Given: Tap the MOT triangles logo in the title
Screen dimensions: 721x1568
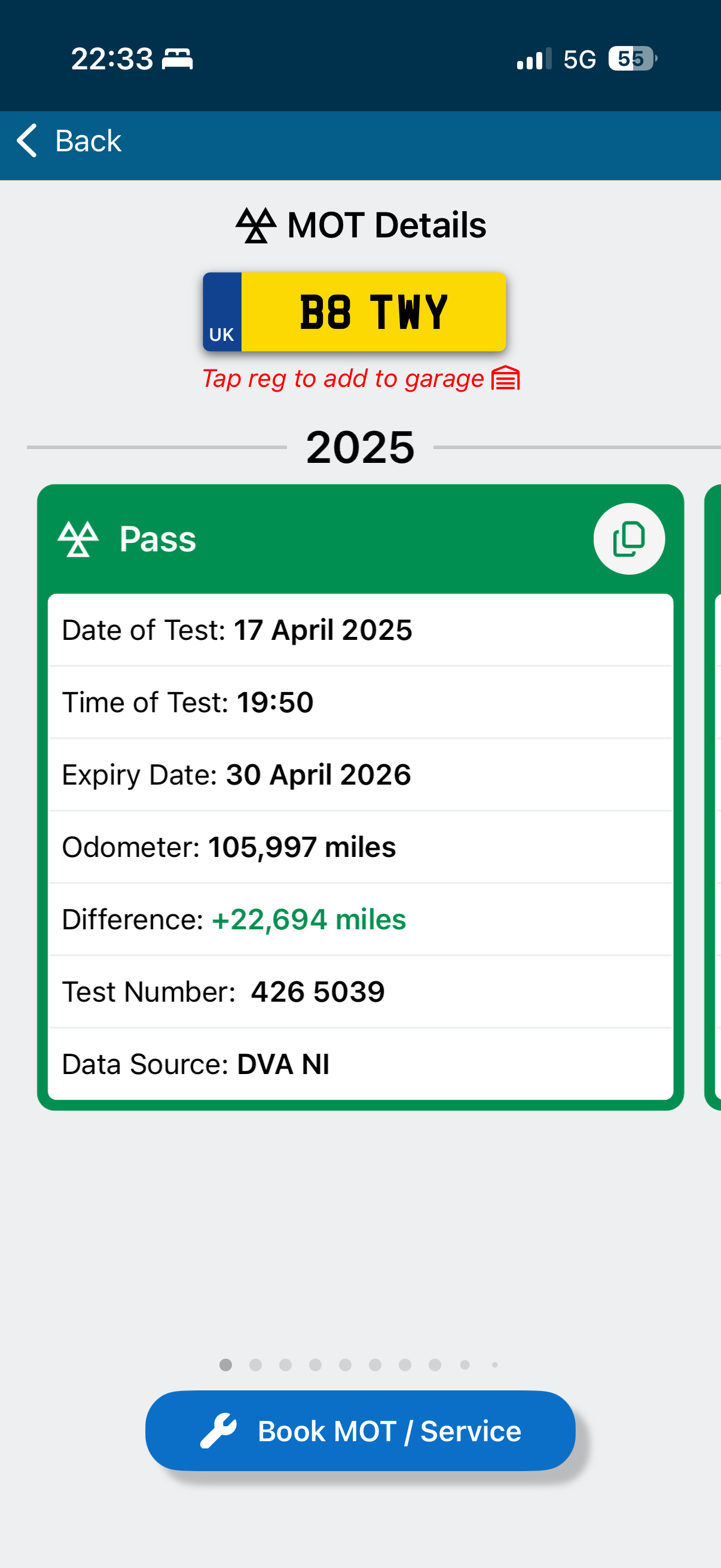Looking at the screenshot, I should pyautogui.click(x=255, y=225).
